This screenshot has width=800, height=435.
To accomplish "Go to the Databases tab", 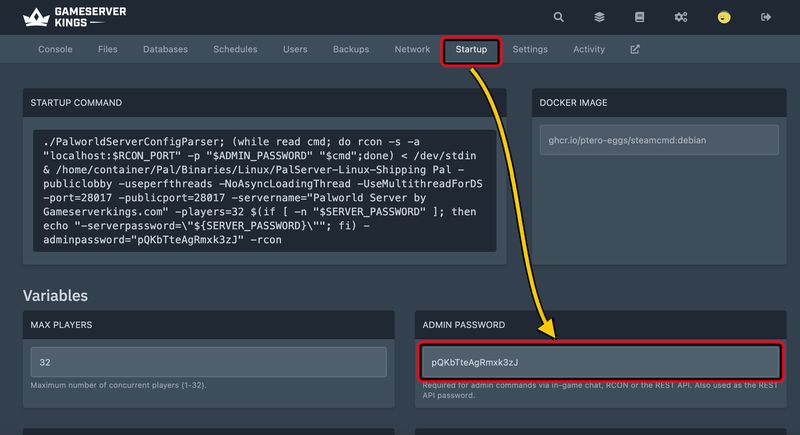I will [165, 49].
